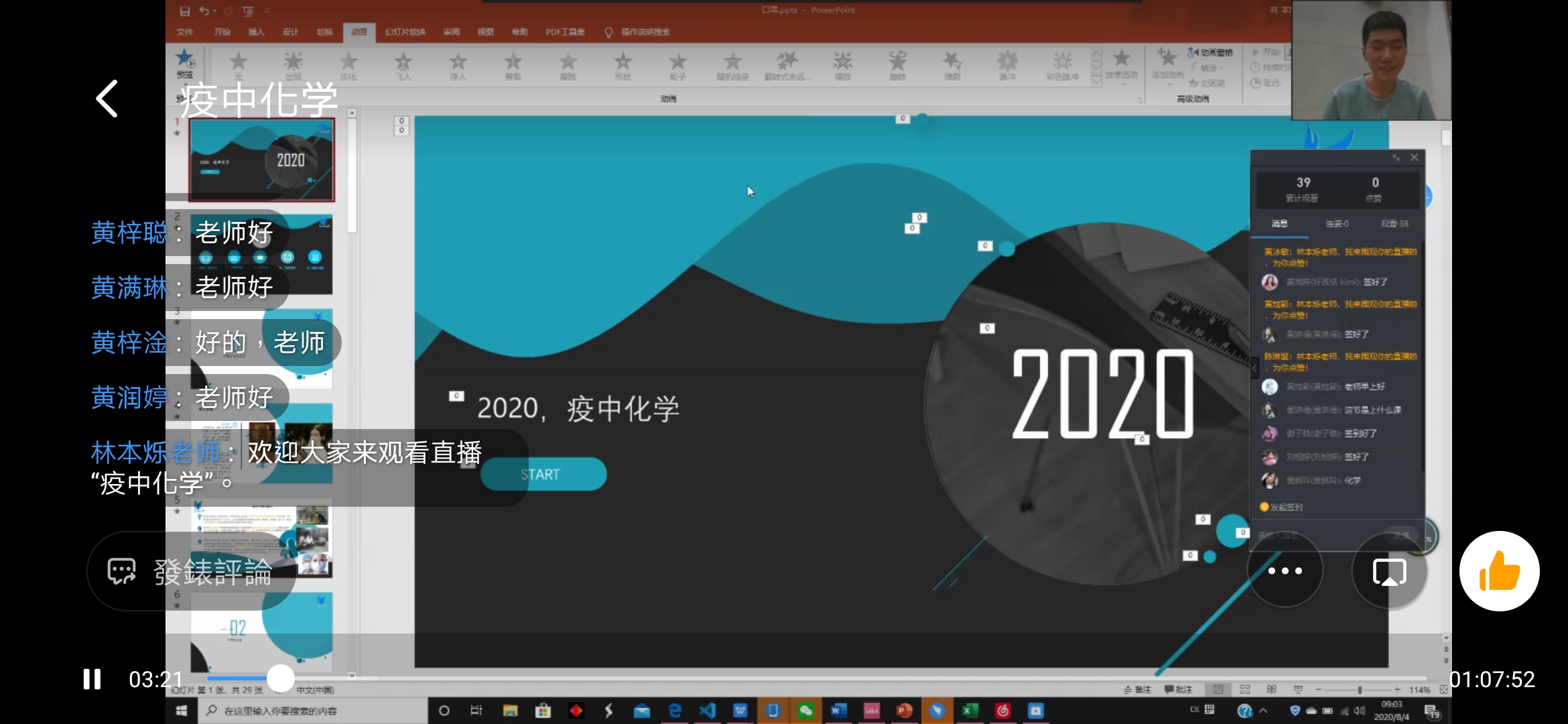Switch to the 消息 tab in live chat
Image resolution: width=1568 pixels, height=724 pixels.
[x=1280, y=224]
